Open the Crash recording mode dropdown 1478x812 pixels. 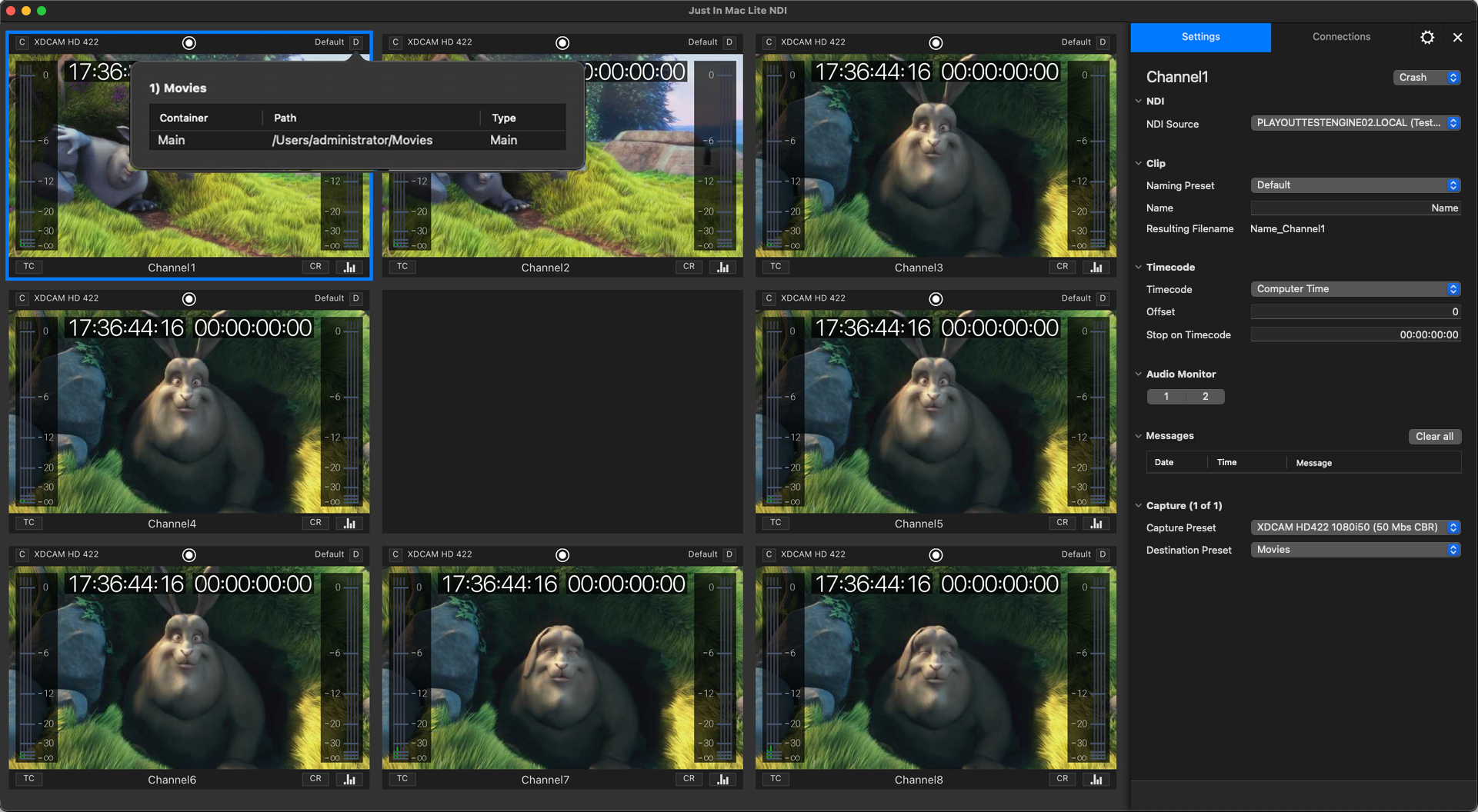(1426, 78)
